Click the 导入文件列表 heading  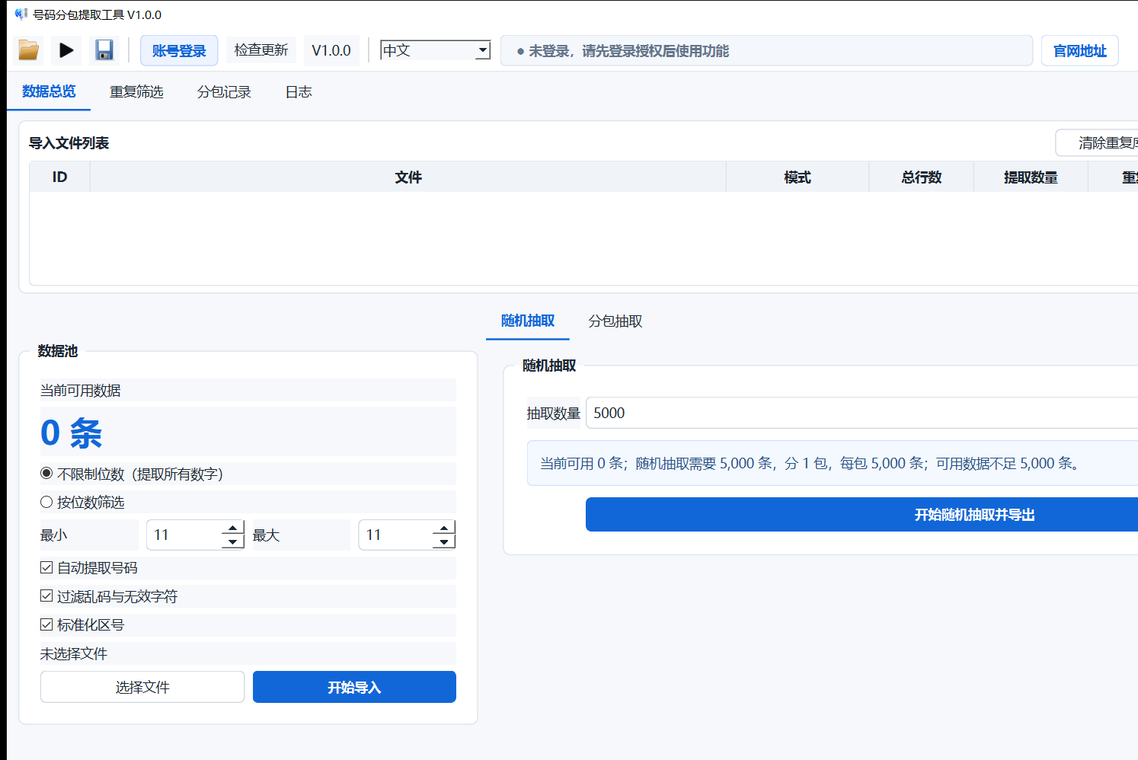click(x=69, y=143)
